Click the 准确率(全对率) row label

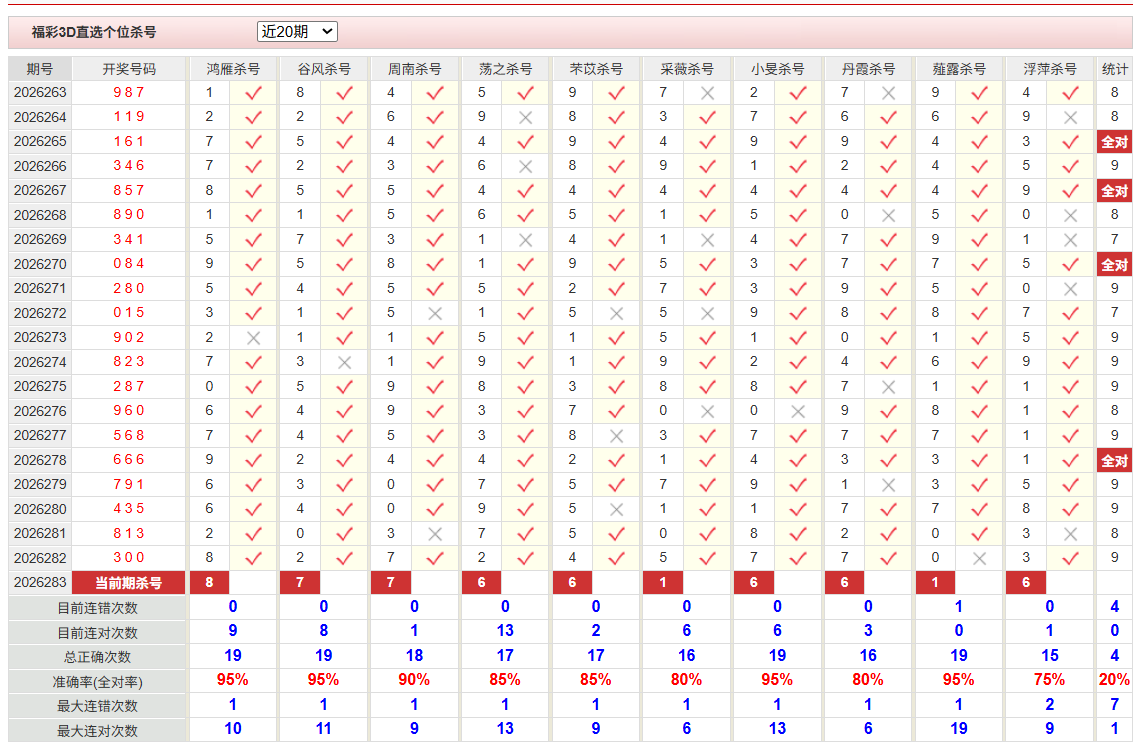pyautogui.click(x=98, y=682)
